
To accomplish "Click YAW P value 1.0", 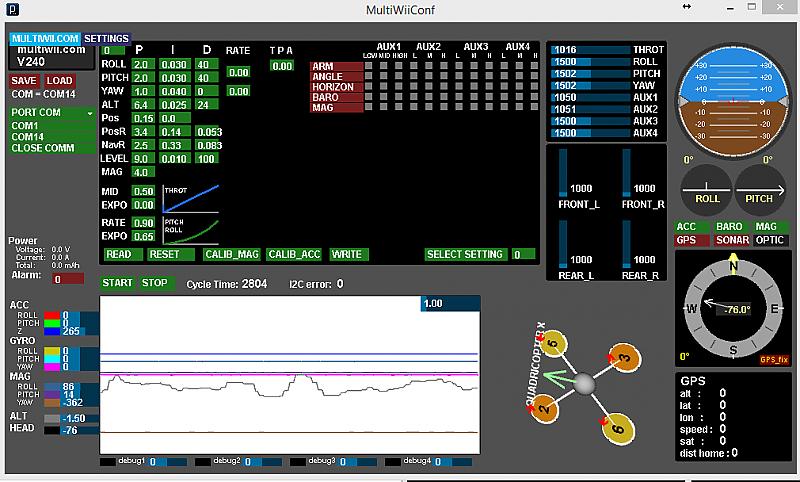I will (143, 91).
